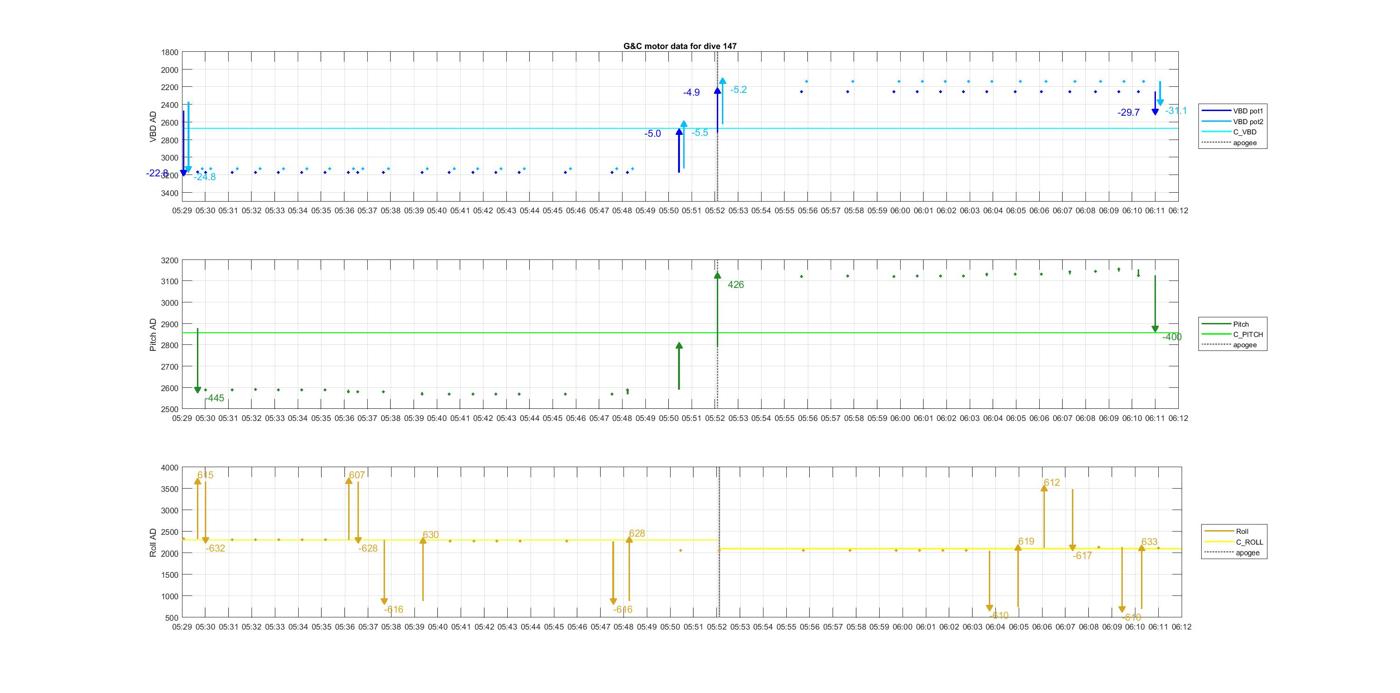Click the title "G&C motor data for dive 147"
Screen dimensions: 1400x693
click(680, 46)
